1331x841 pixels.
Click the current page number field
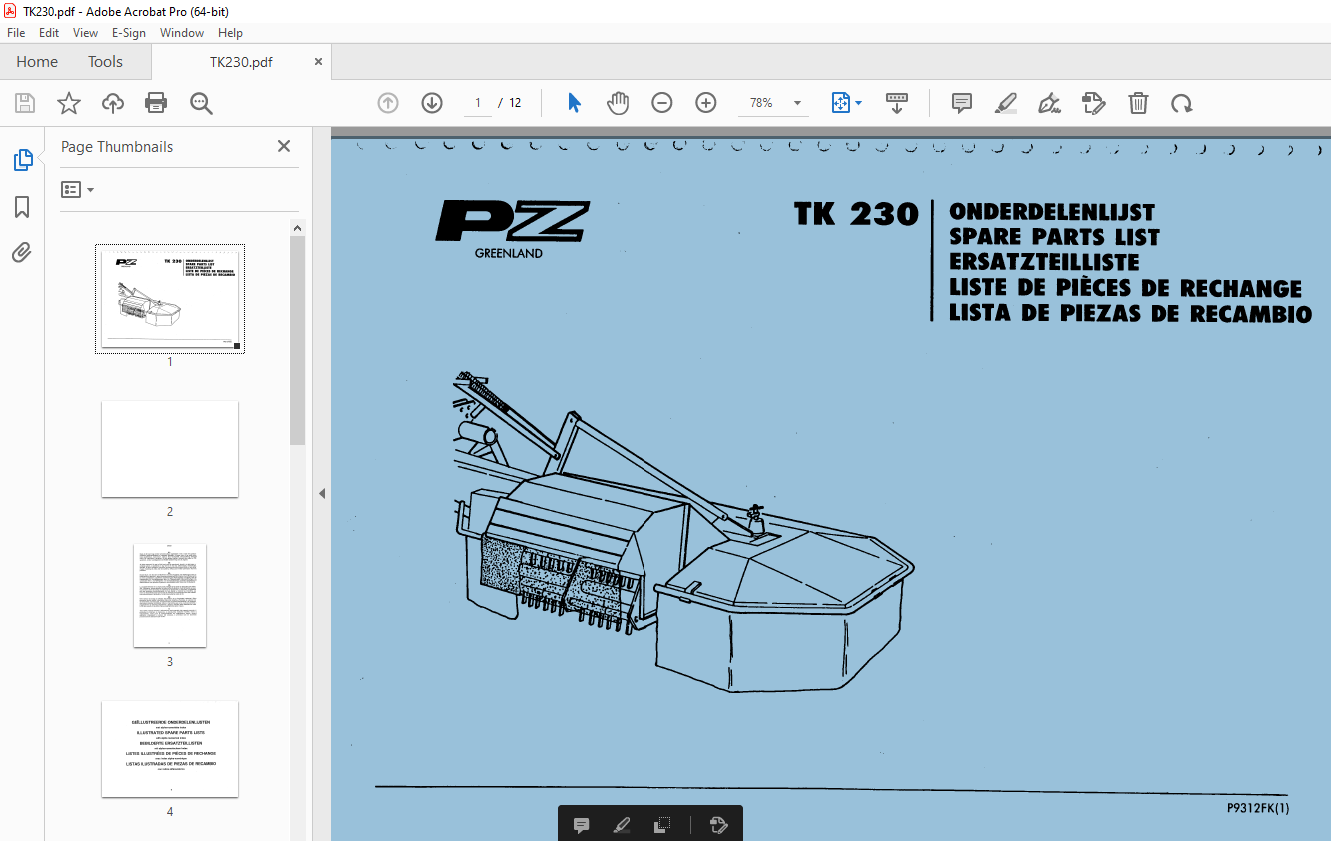[x=478, y=103]
